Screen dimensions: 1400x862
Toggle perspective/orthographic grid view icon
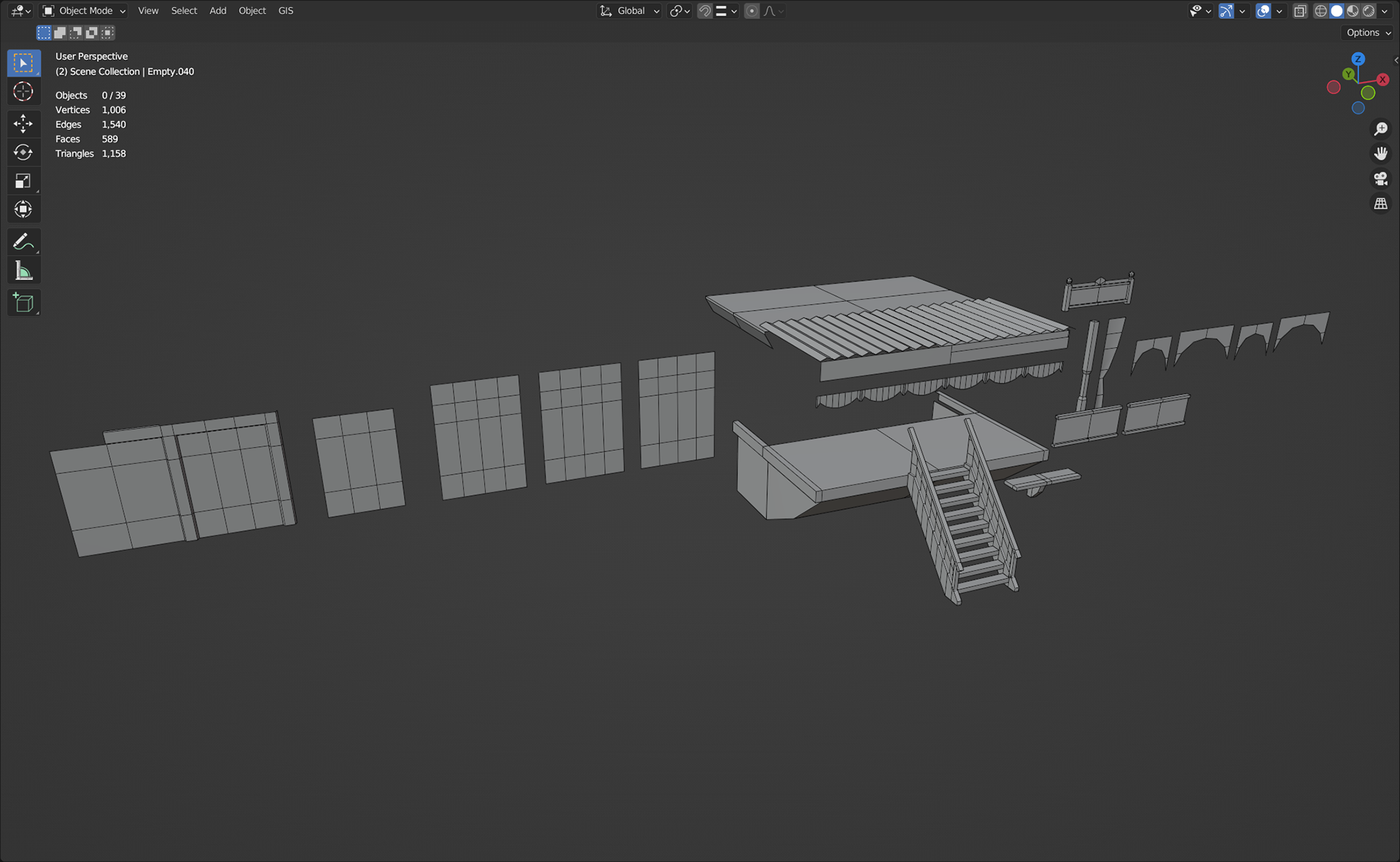coord(1380,204)
